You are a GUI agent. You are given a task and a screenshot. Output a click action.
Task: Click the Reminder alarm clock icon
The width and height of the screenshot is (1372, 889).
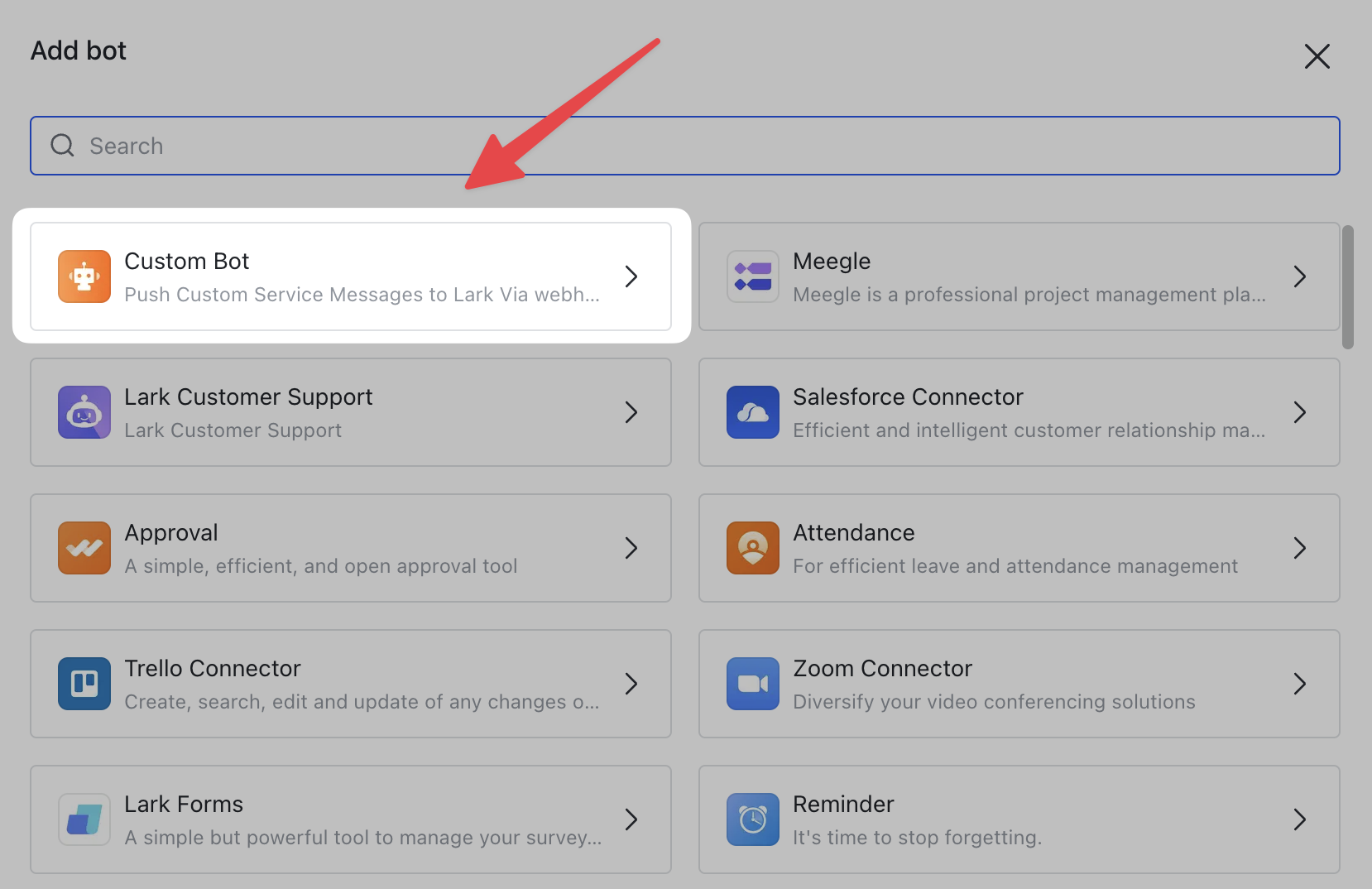click(753, 819)
